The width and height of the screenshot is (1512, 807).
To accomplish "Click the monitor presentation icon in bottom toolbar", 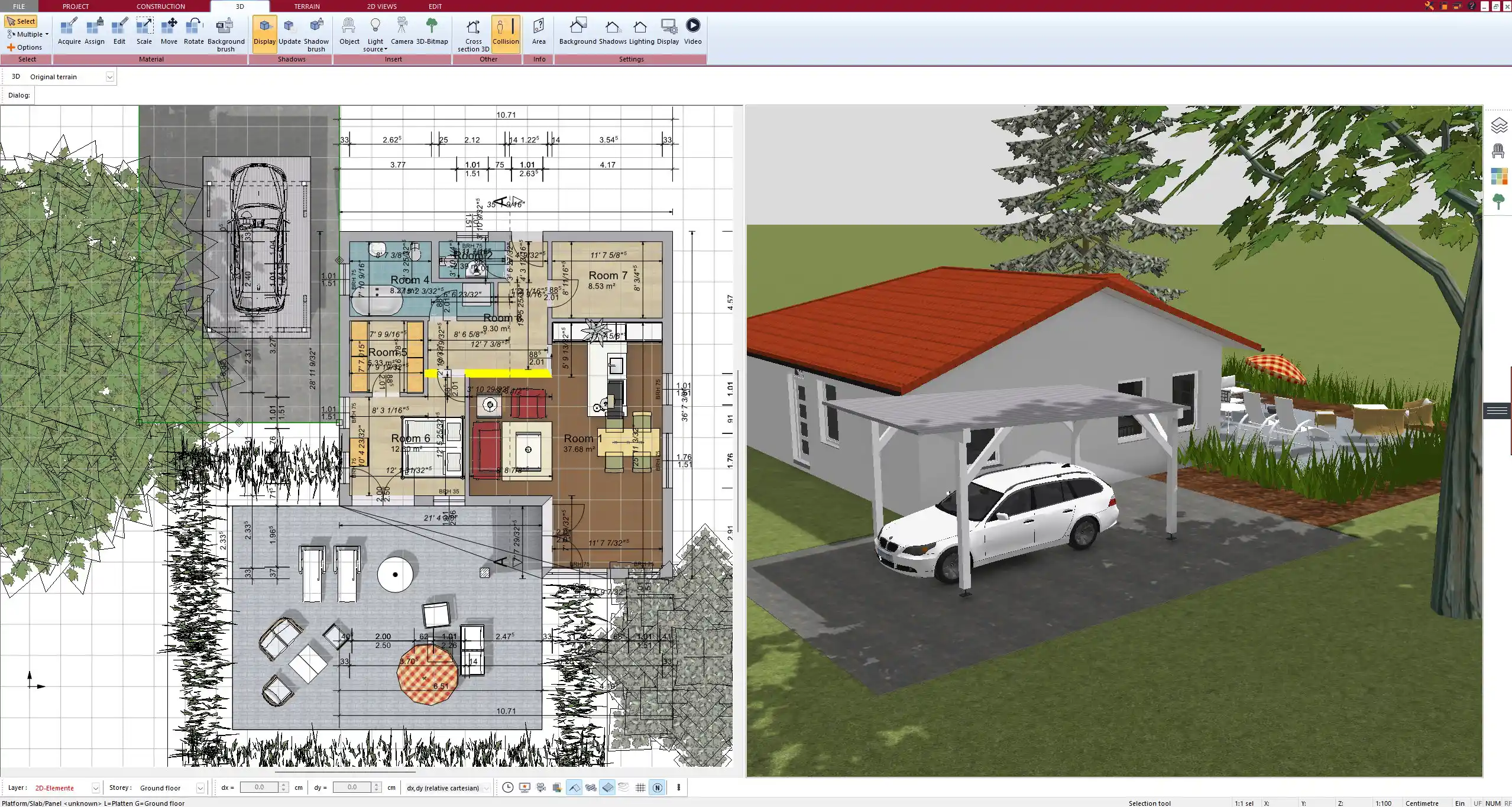I will point(524,787).
